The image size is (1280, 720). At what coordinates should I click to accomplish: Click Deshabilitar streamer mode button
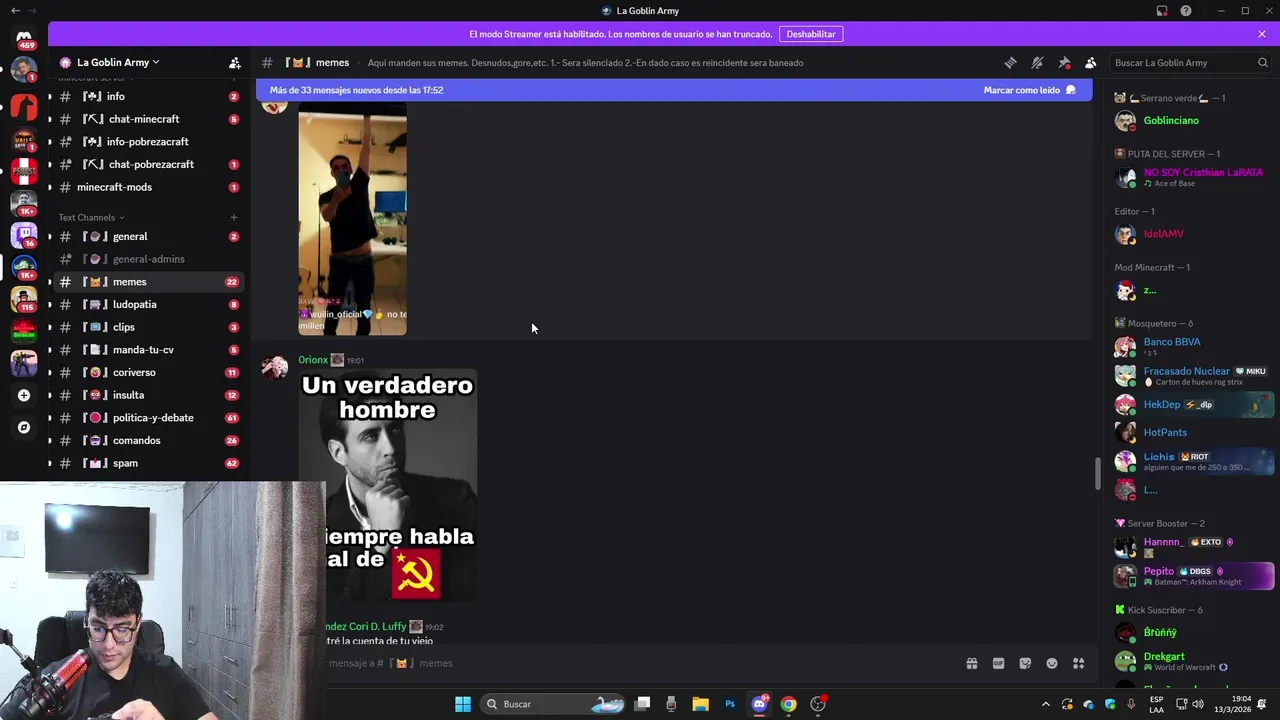811,34
